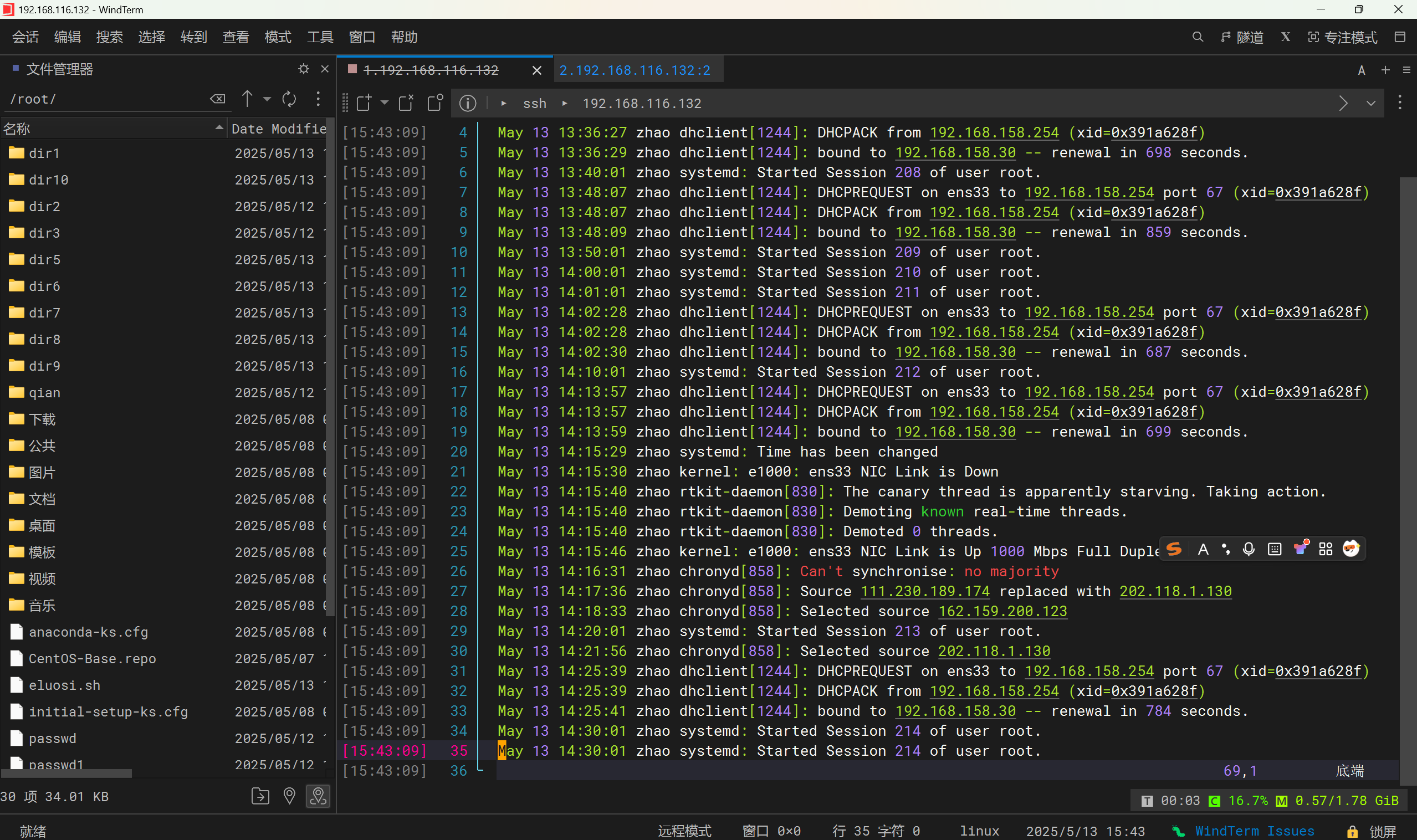Open the eluosi.sh file entry

click(64, 685)
